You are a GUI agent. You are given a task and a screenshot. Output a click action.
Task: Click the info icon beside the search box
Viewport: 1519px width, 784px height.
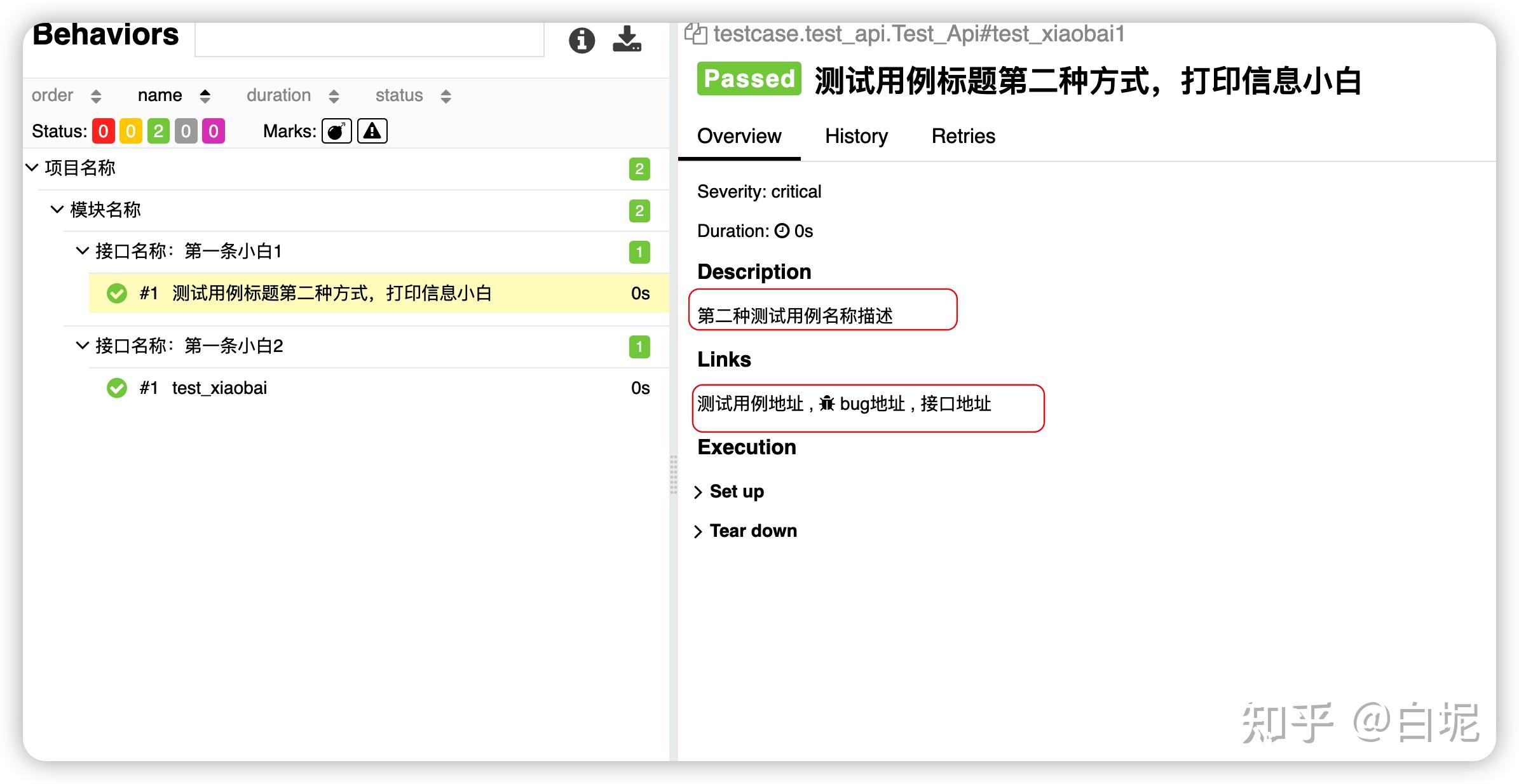pyautogui.click(x=582, y=41)
